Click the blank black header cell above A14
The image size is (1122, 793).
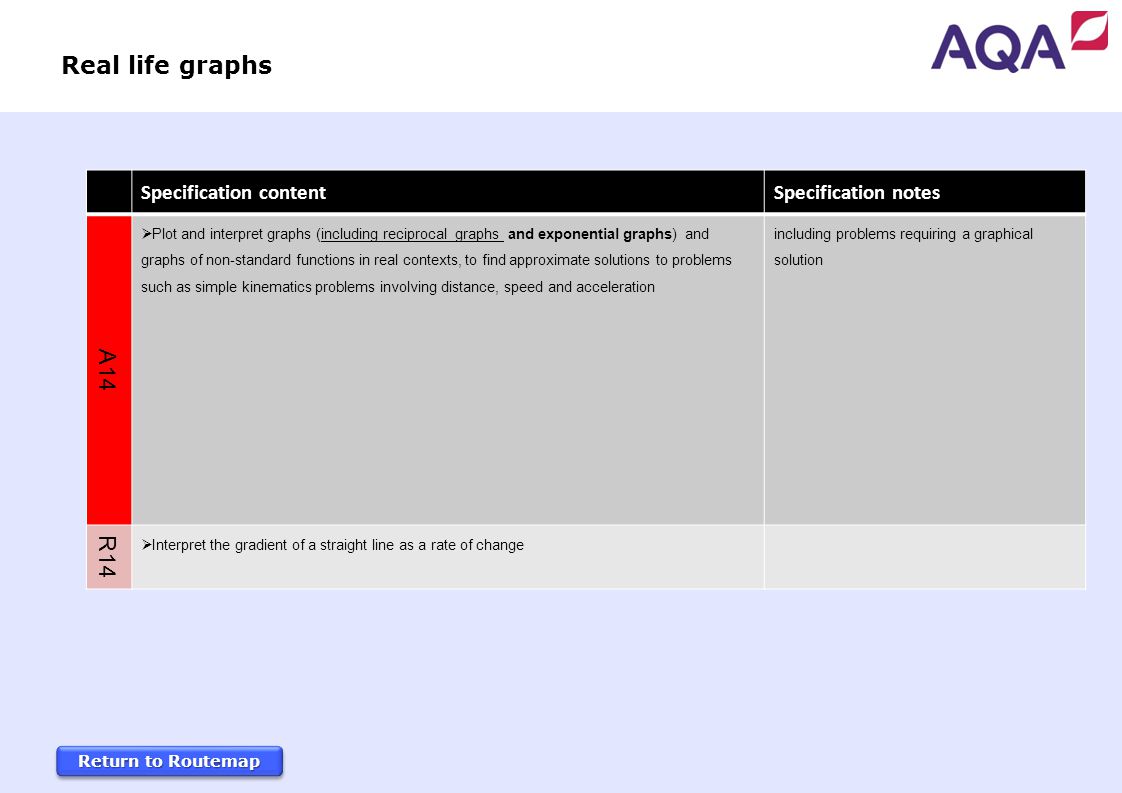coord(109,192)
